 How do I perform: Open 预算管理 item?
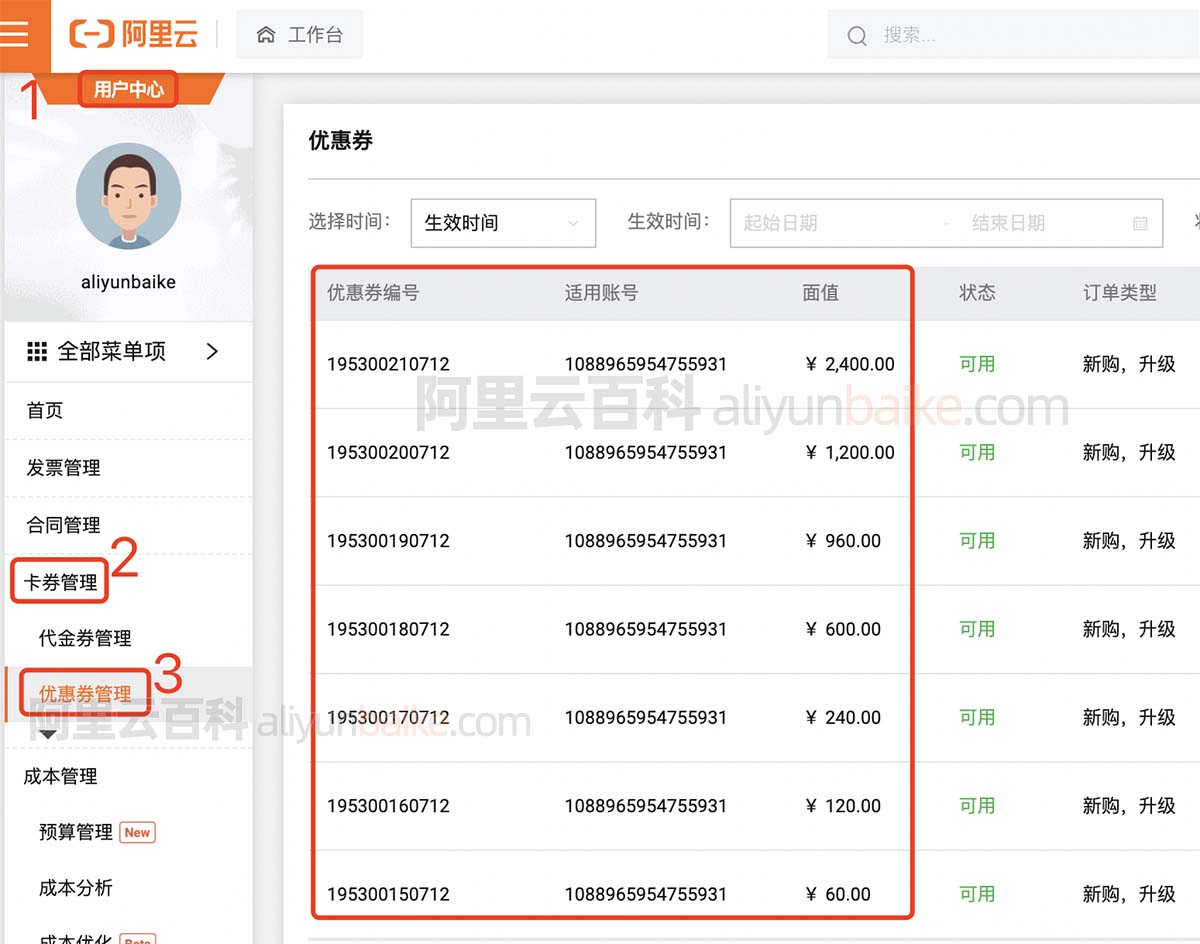(75, 832)
